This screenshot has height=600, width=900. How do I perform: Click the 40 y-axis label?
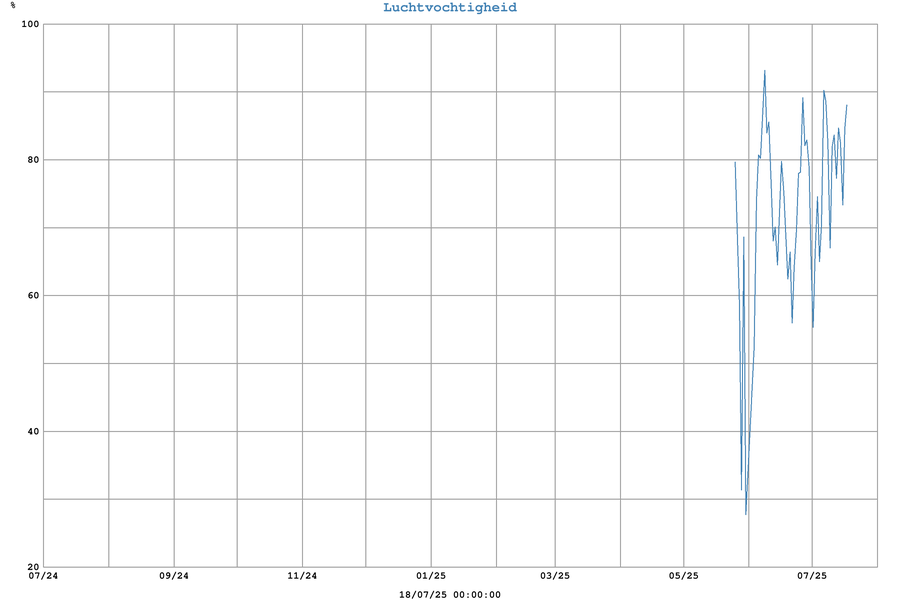click(33, 431)
